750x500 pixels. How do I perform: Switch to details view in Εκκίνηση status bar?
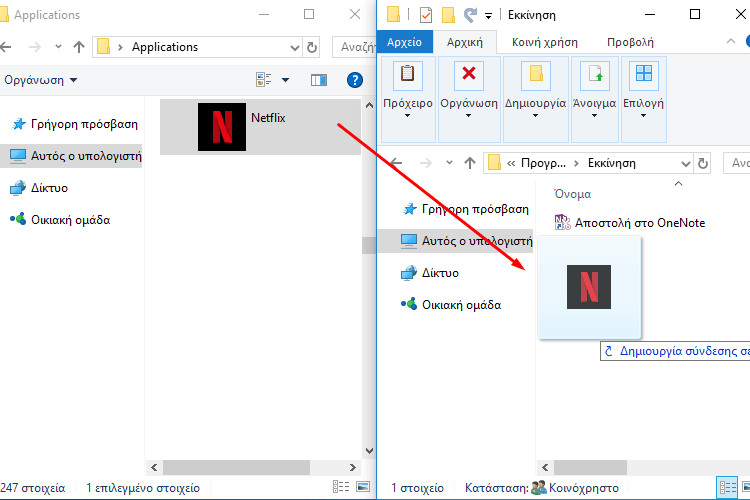728,488
